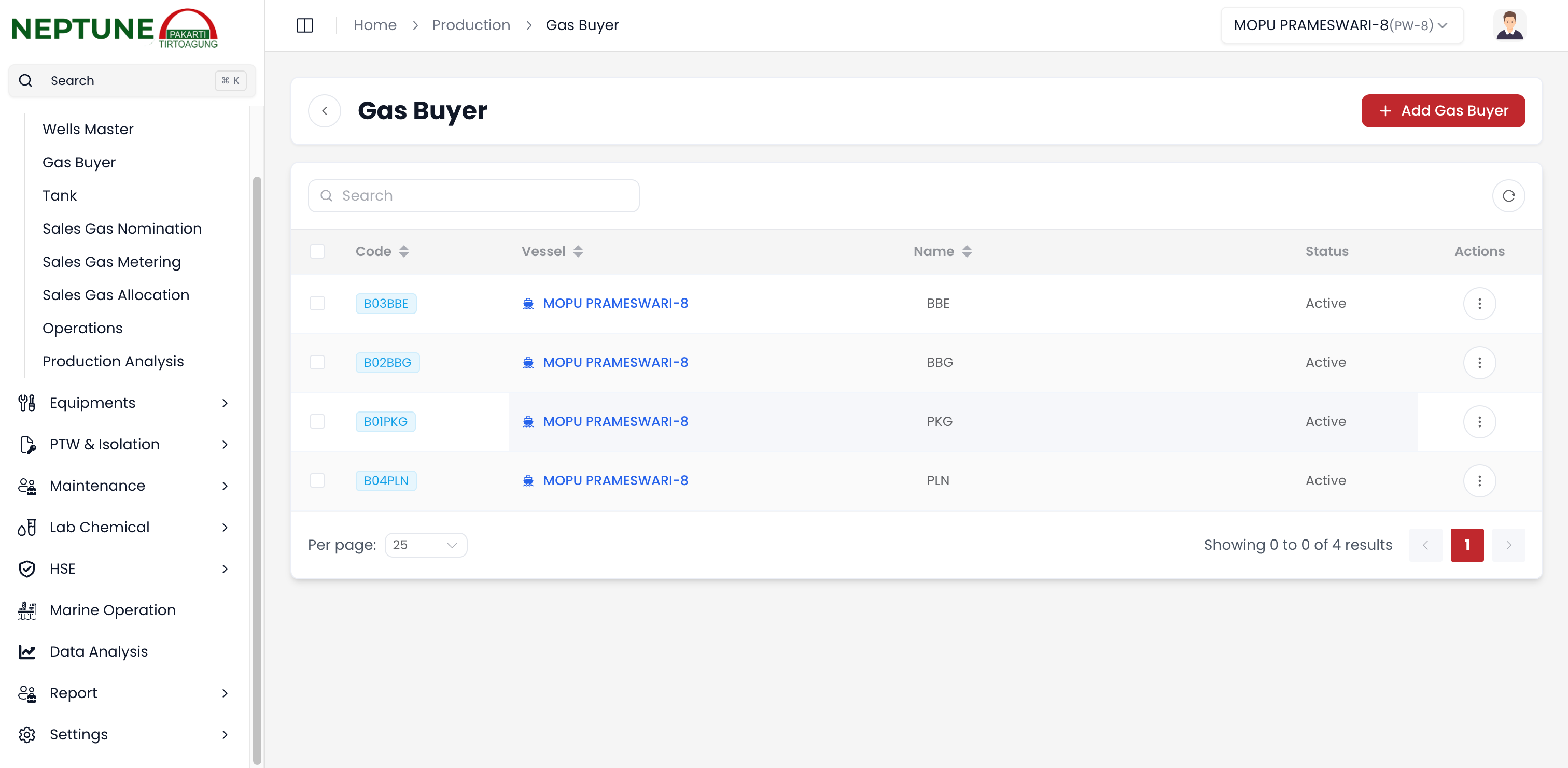This screenshot has width=1568, height=768.
Task: Open the Per page 25 dropdown
Action: tap(426, 545)
